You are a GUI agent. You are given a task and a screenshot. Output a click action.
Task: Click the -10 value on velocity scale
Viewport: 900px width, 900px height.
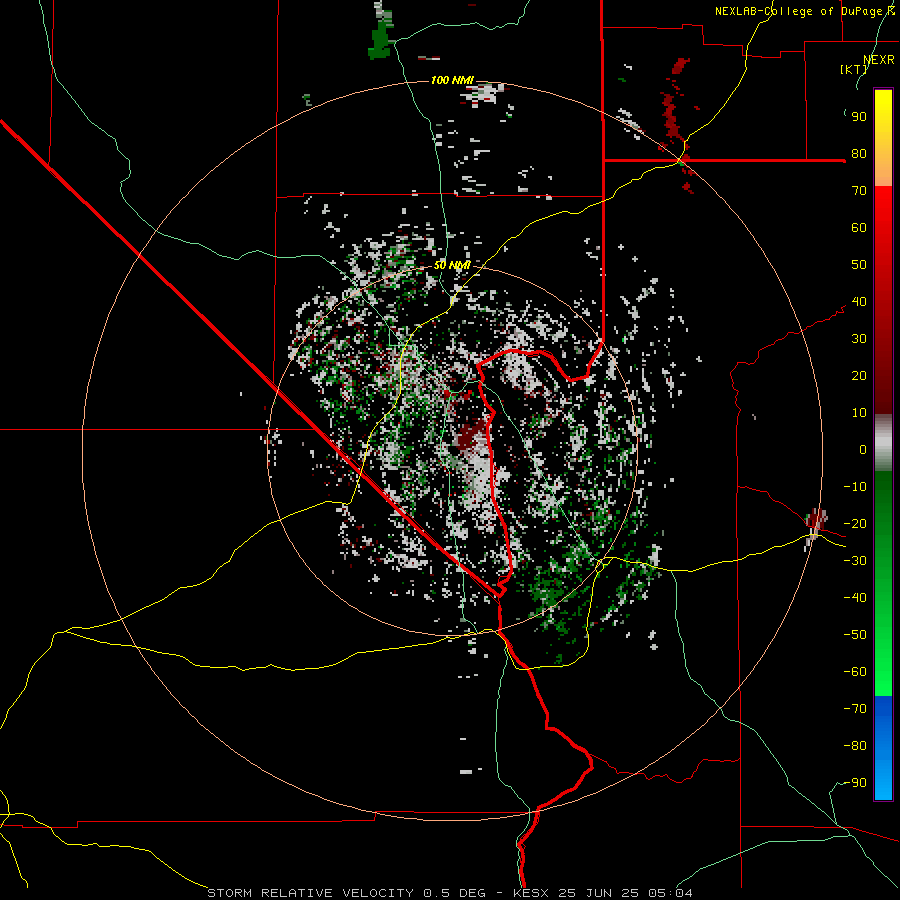tap(855, 487)
